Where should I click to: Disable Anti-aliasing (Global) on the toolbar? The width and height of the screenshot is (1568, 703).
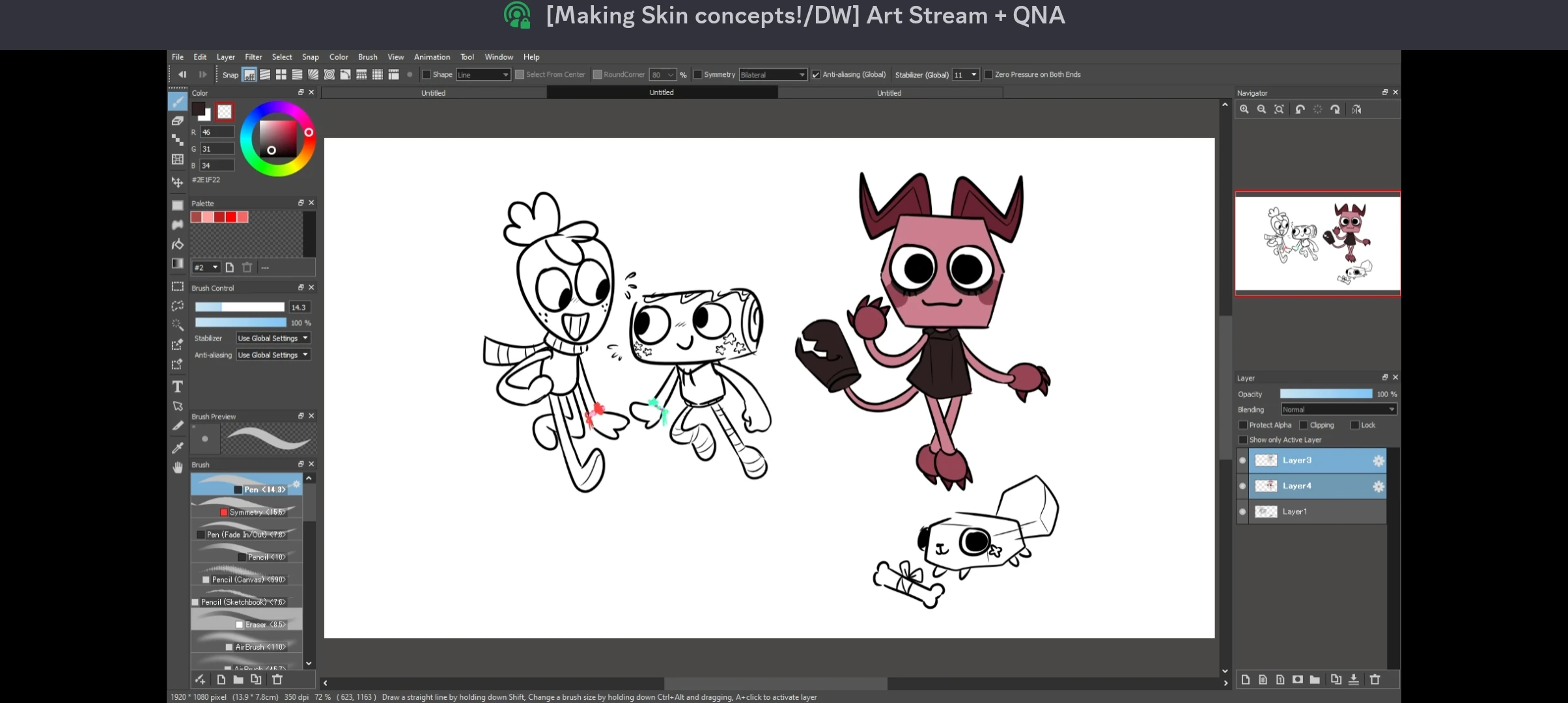point(815,74)
